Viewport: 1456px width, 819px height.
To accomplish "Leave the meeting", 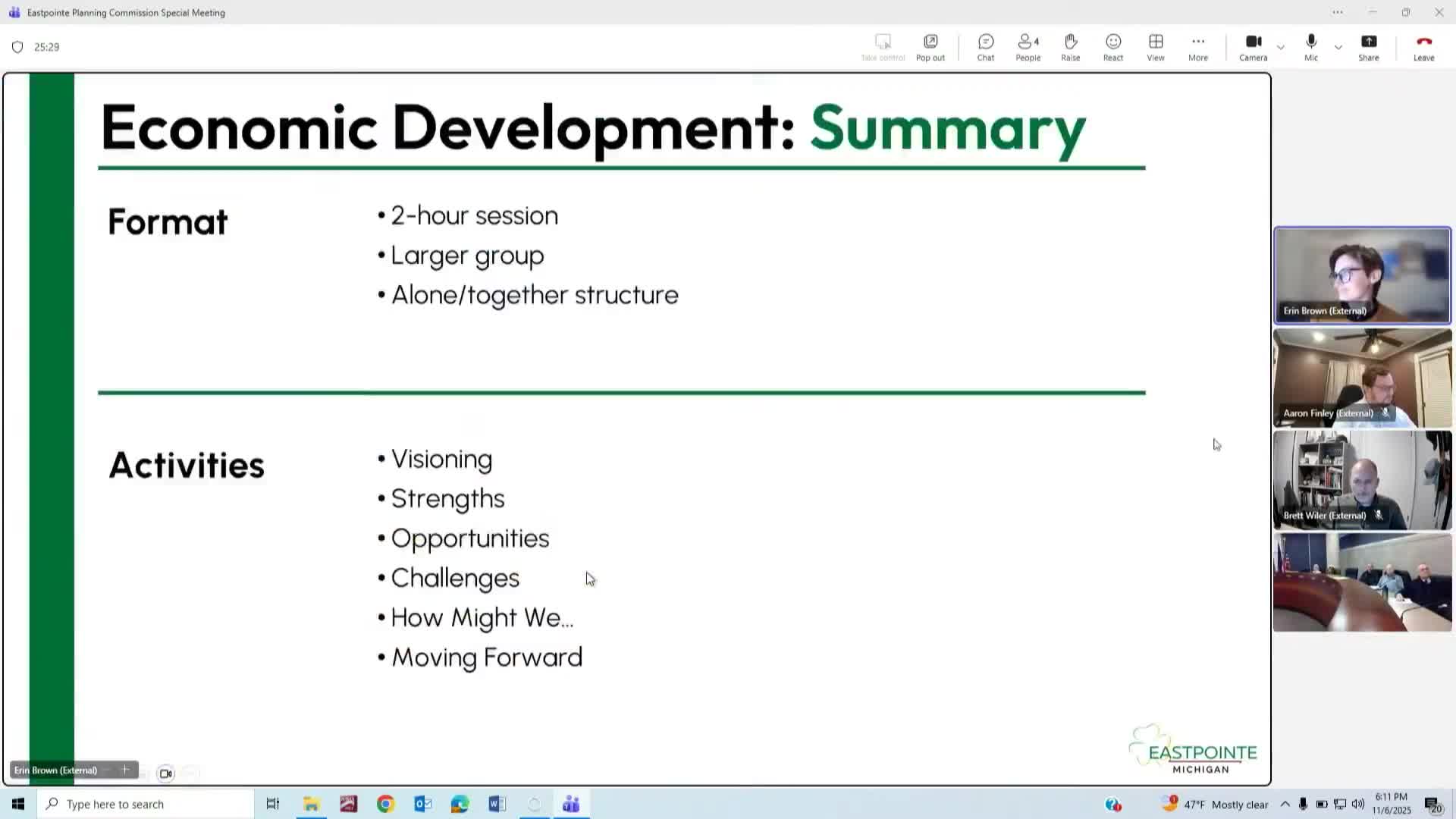I will 1423,46.
